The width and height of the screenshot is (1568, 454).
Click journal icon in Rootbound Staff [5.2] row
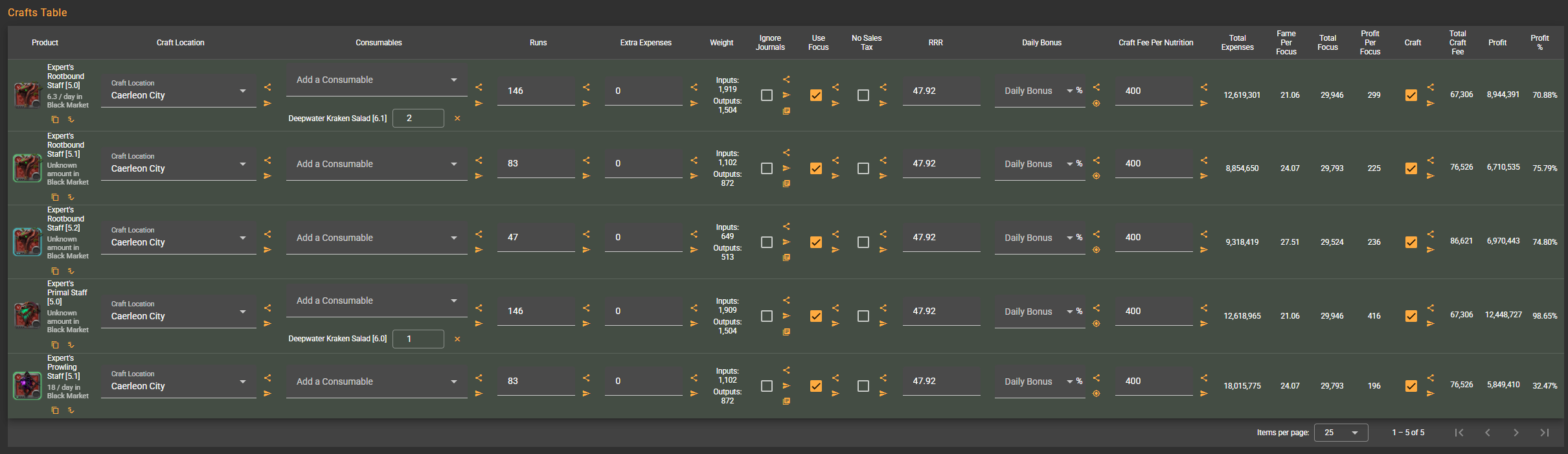[x=786, y=258]
